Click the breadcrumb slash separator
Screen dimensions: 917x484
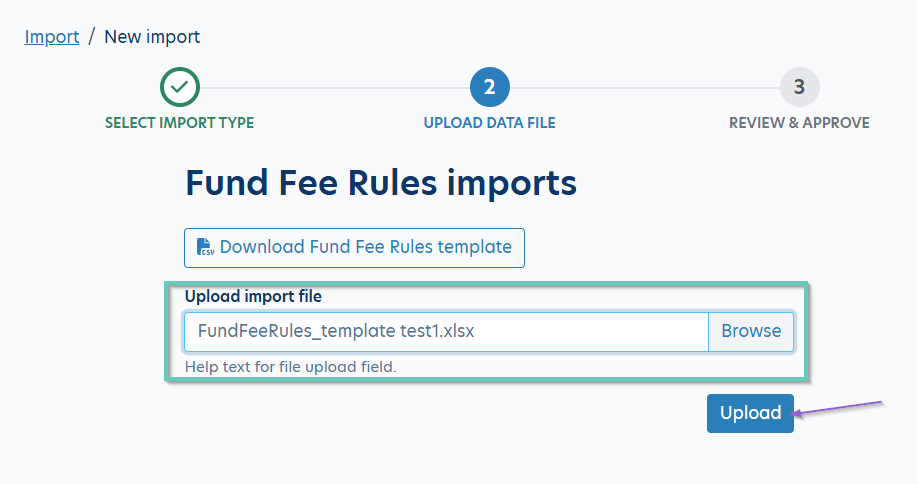[x=91, y=37]
